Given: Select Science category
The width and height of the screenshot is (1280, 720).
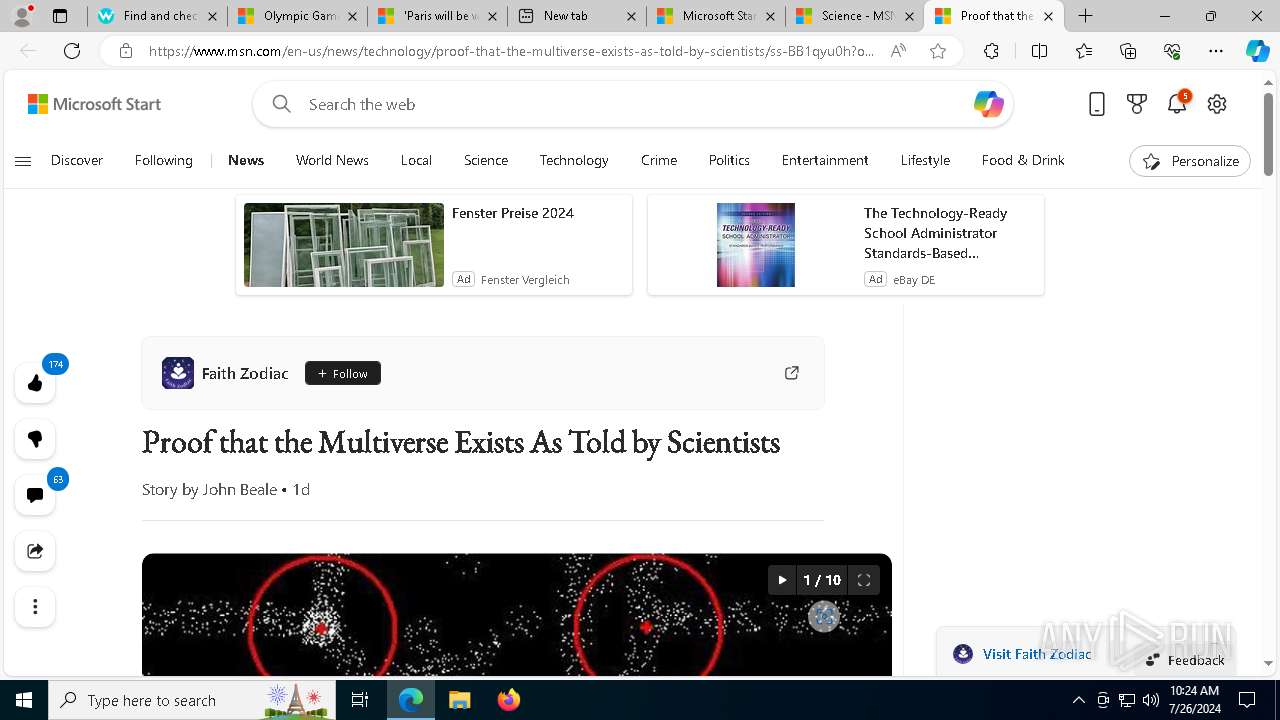Looking at the screenshot, I should pos(486,160).
